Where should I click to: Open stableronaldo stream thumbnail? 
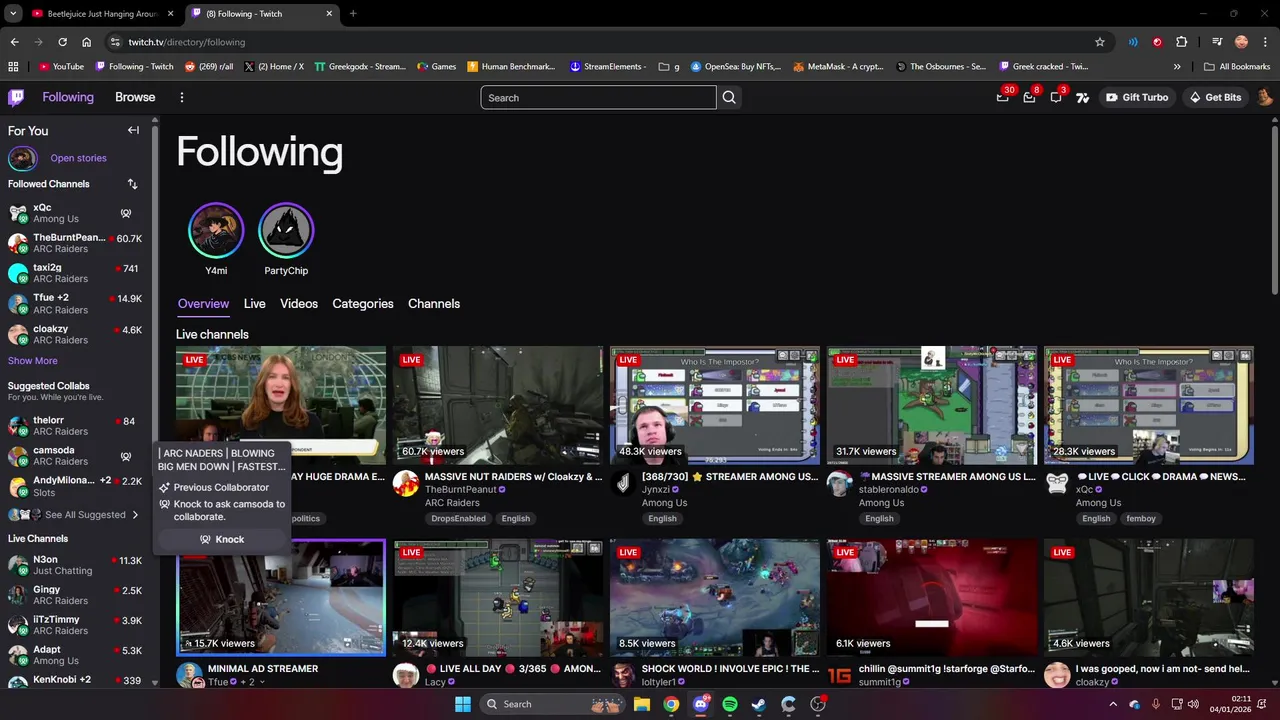click(x=932, y=405)
